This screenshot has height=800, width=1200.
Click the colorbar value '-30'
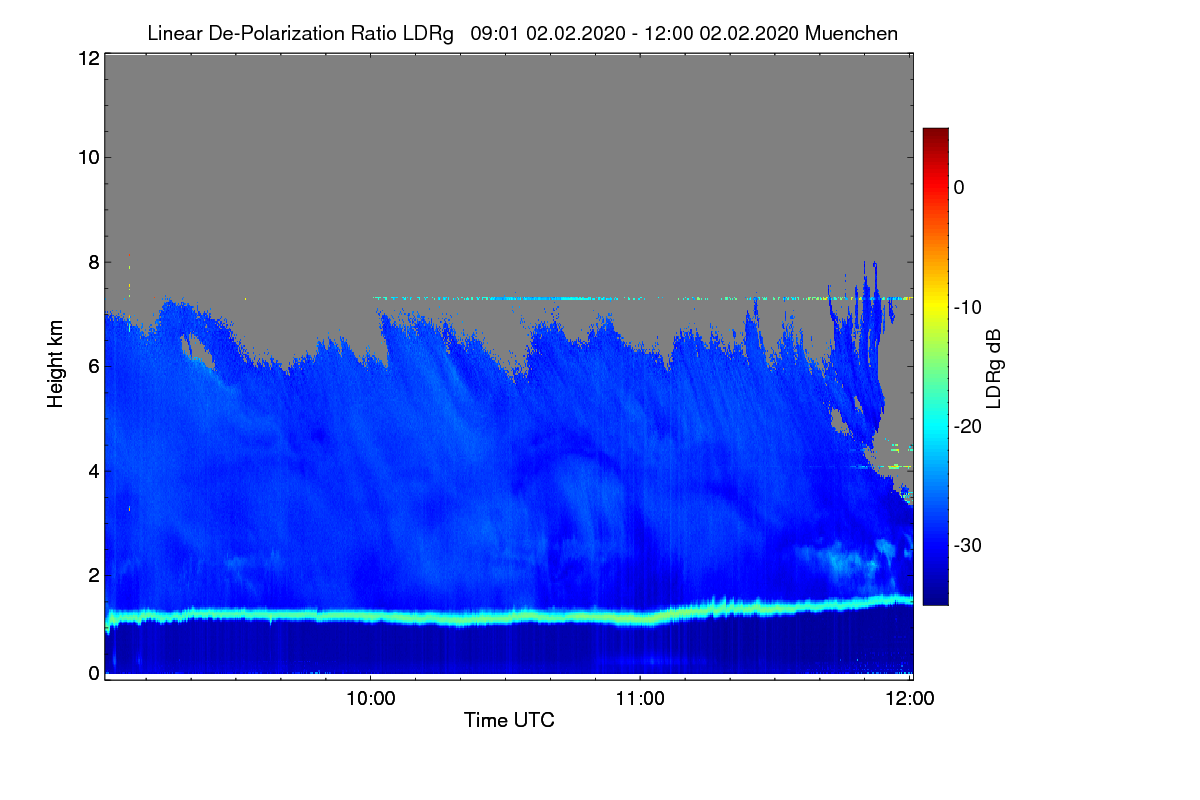click(969, 546)
